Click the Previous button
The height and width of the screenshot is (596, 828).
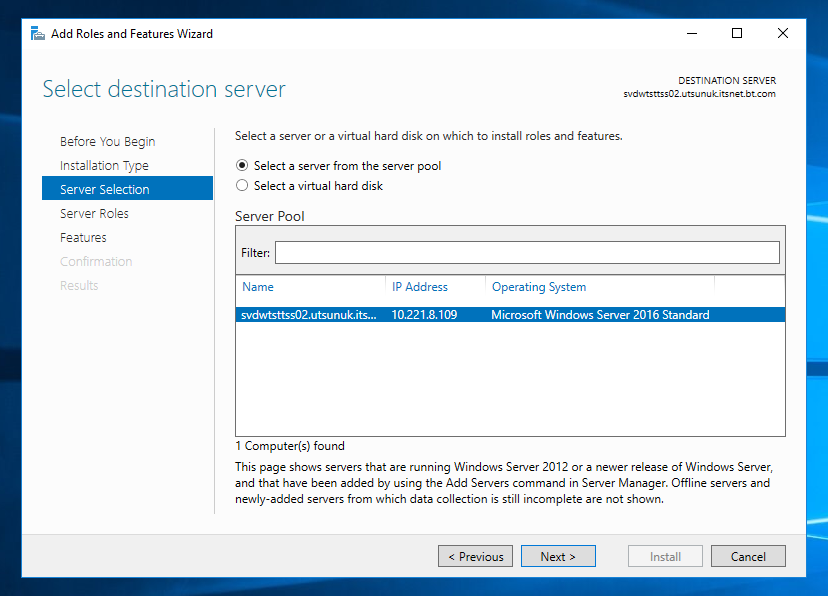click(475, 556)
